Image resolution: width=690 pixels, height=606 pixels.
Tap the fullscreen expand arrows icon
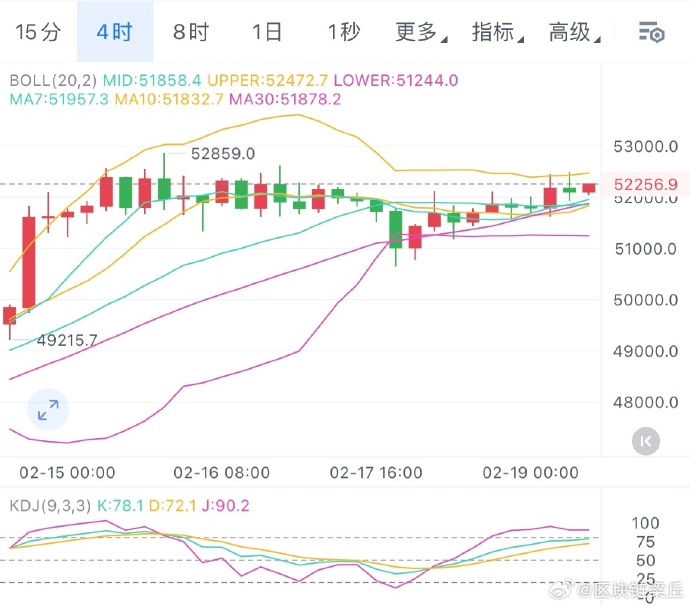pyautogui.click(x=48, y=409)
